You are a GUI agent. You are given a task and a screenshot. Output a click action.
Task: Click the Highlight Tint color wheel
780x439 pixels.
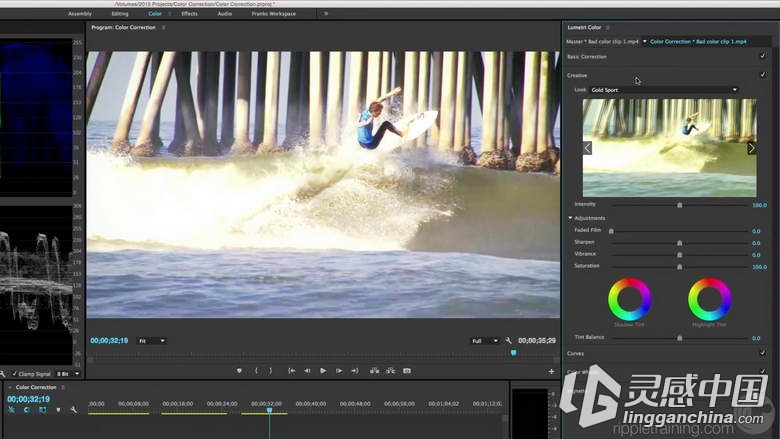click(x=709, y=299)
